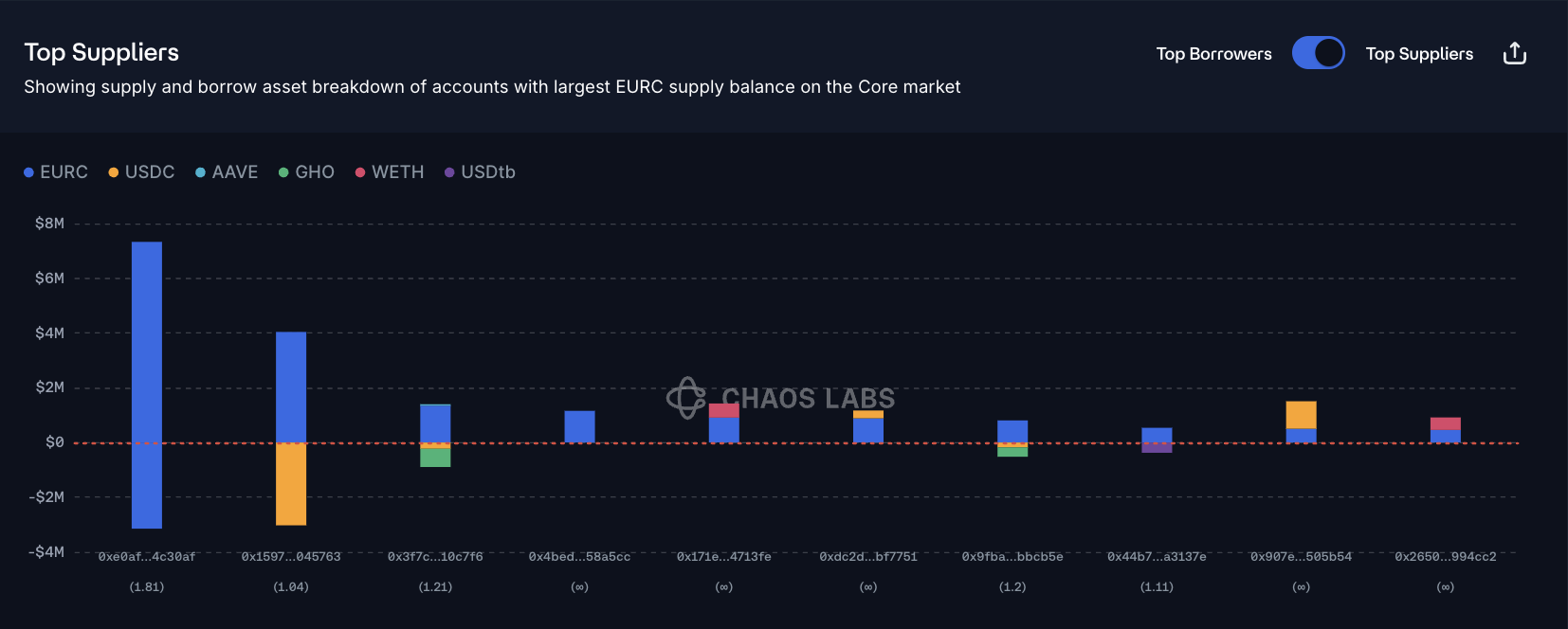This screenshot has height=629, width=1568.
Task: Click the GHO legend dot
Action: (283, 172)
